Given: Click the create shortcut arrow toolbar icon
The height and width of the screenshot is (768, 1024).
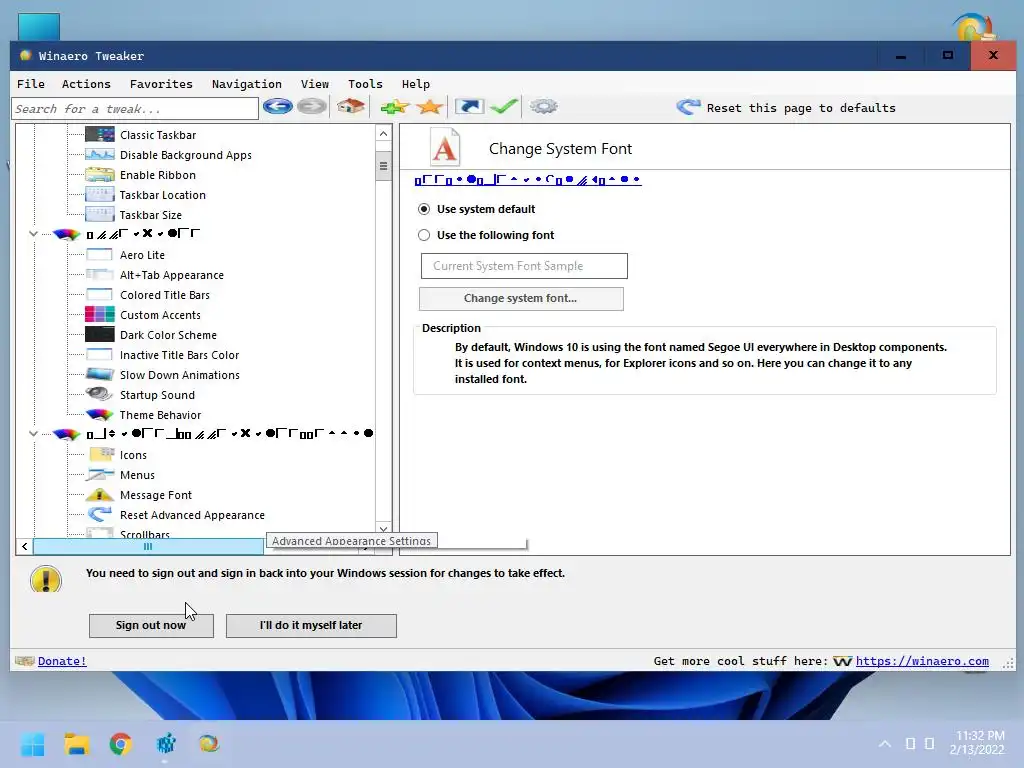Looking at the screenshot, I should 469,106.
